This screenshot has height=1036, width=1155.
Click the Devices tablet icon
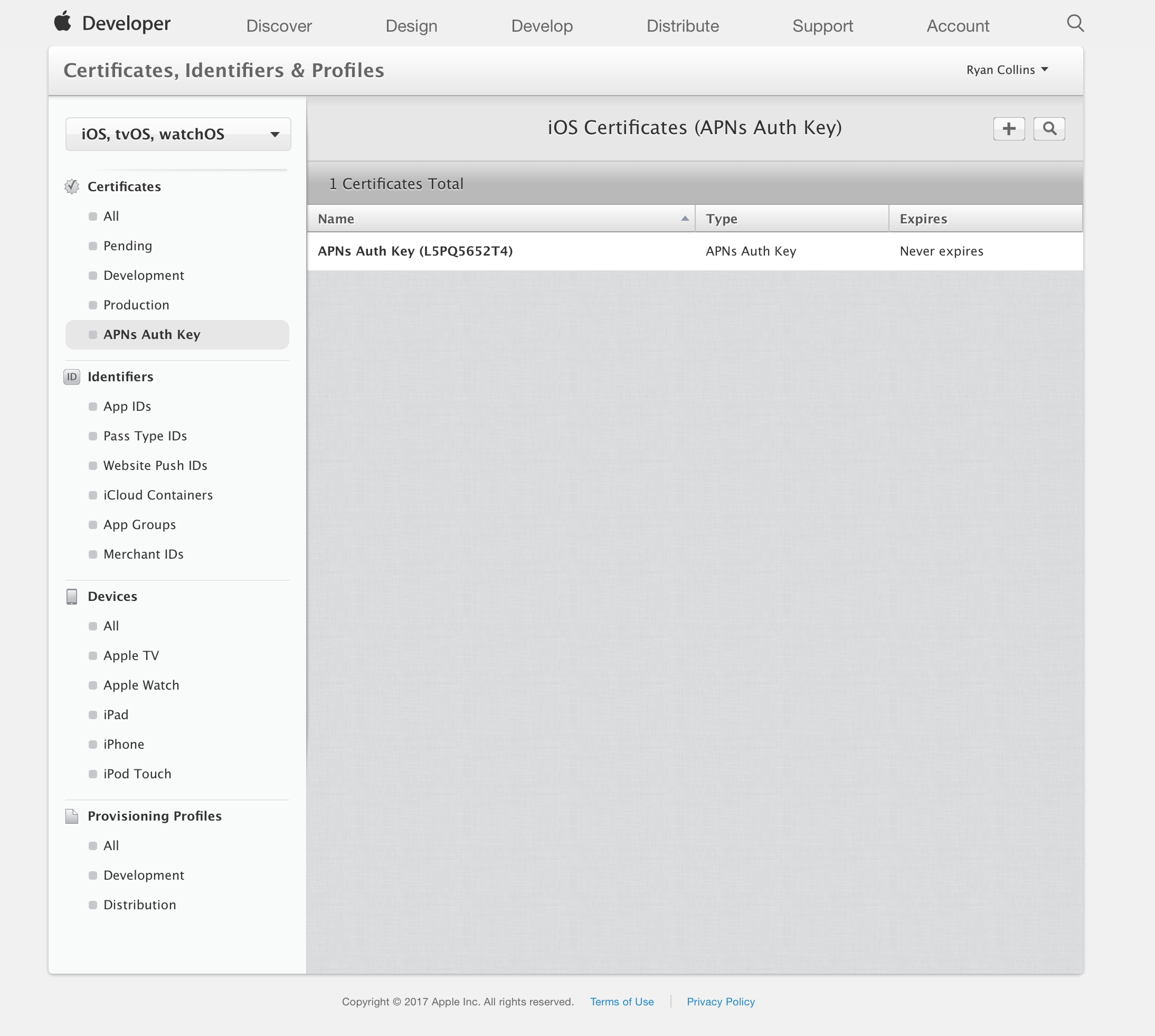(x=72, y=597)
